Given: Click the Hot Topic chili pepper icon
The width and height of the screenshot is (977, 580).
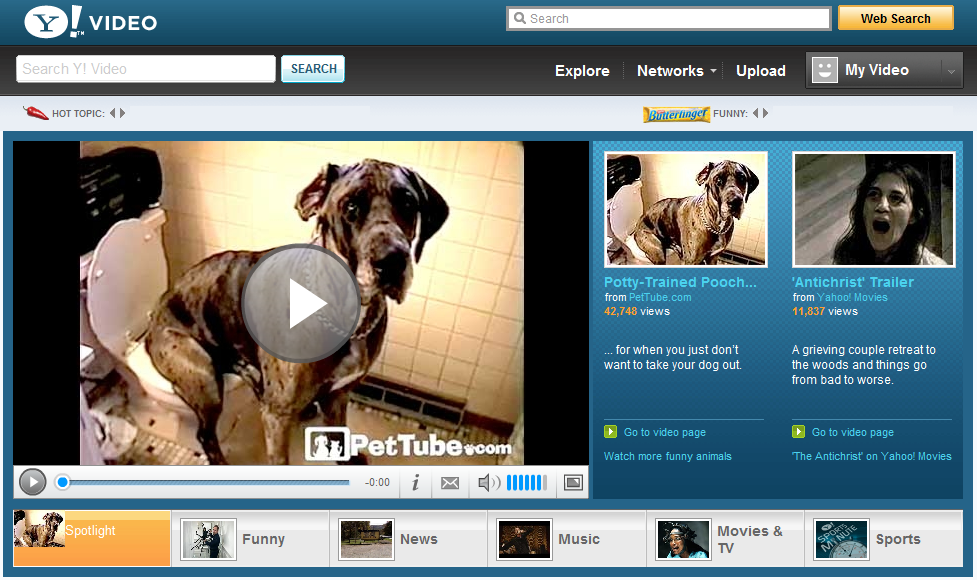Looking at the screenshot, I should [x=36, y=113].
